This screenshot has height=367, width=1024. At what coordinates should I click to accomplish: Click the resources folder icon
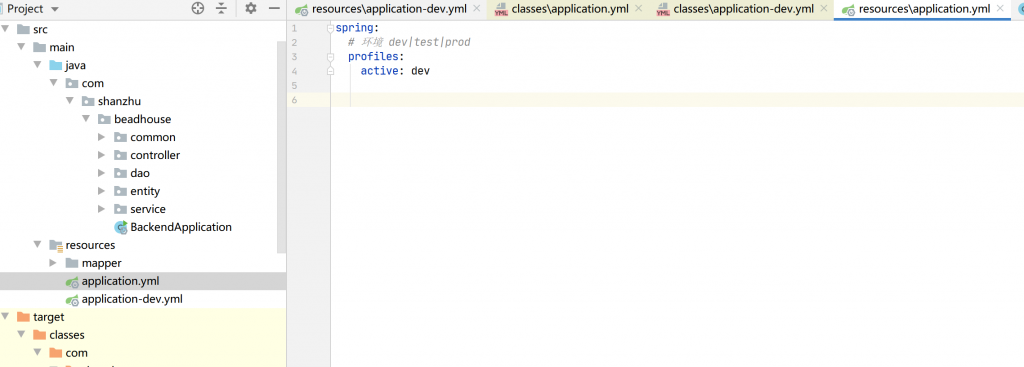click(56, 246)
